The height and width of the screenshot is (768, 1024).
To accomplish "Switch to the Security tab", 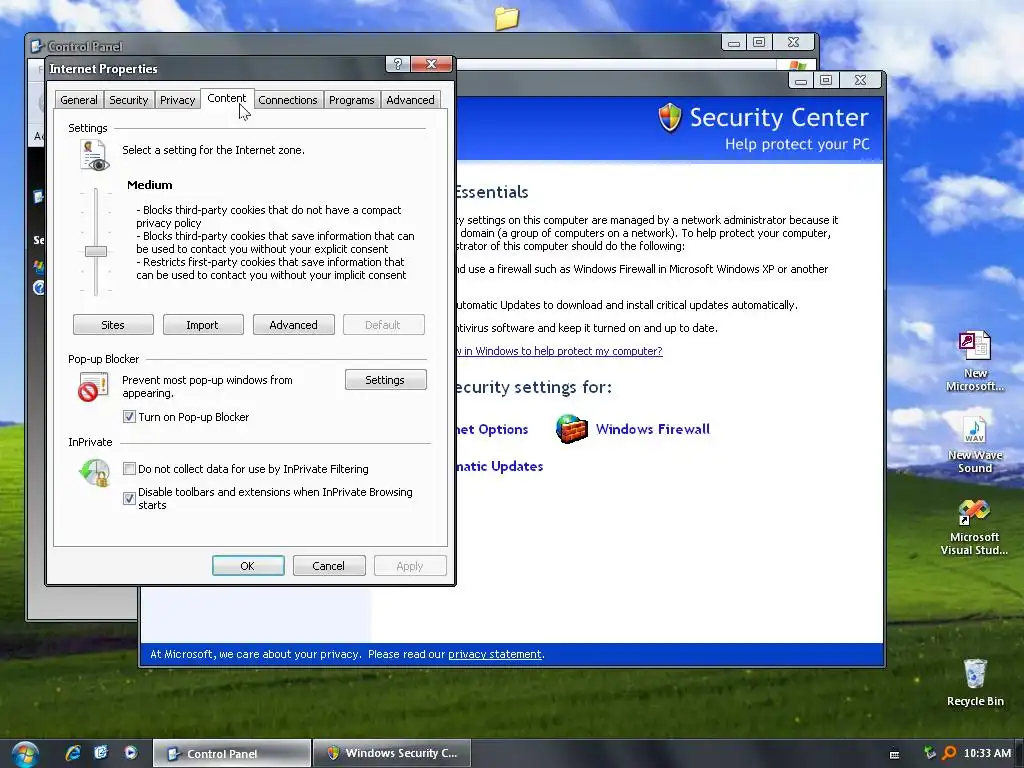I will point(129,100).
